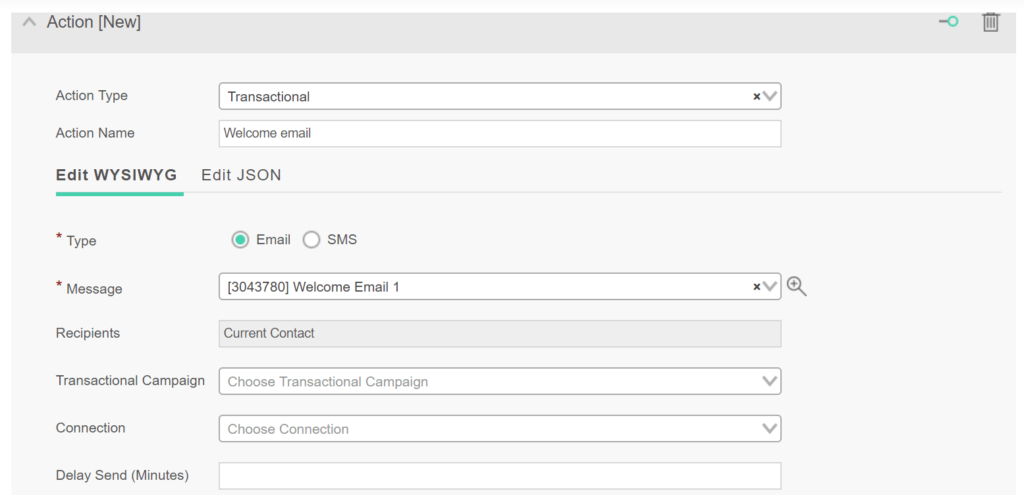Screen dimensions: 1024x495
Task: Click the [3043780] Welcome Email 1 value
Action: (313, 286)
